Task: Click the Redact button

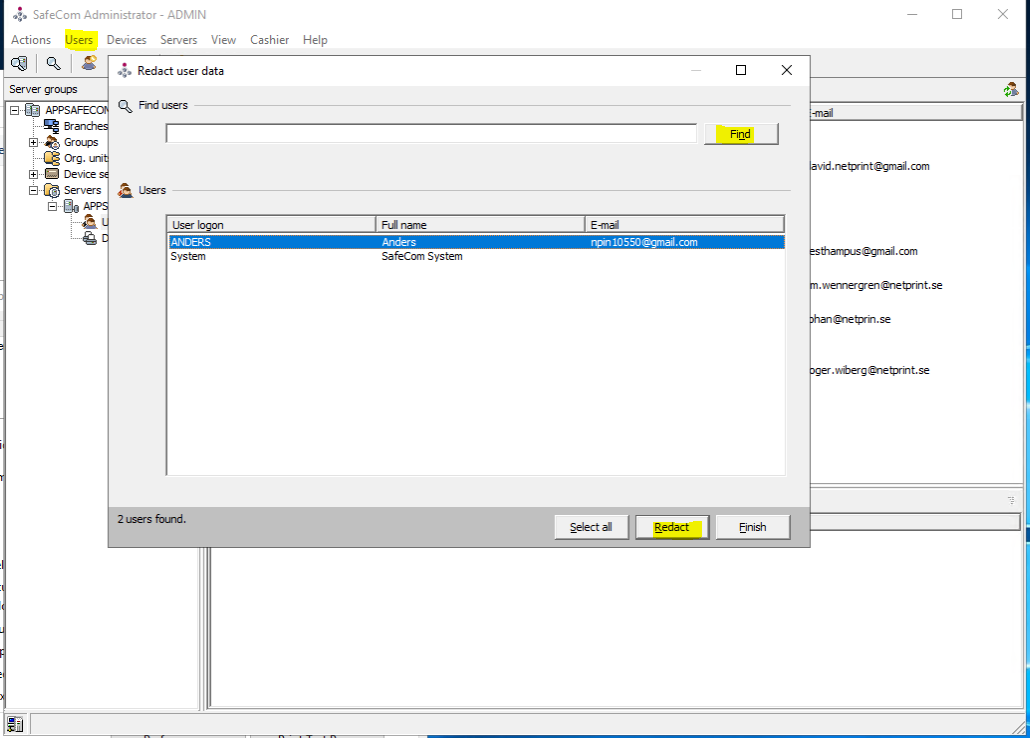Action: click(672, 527)
